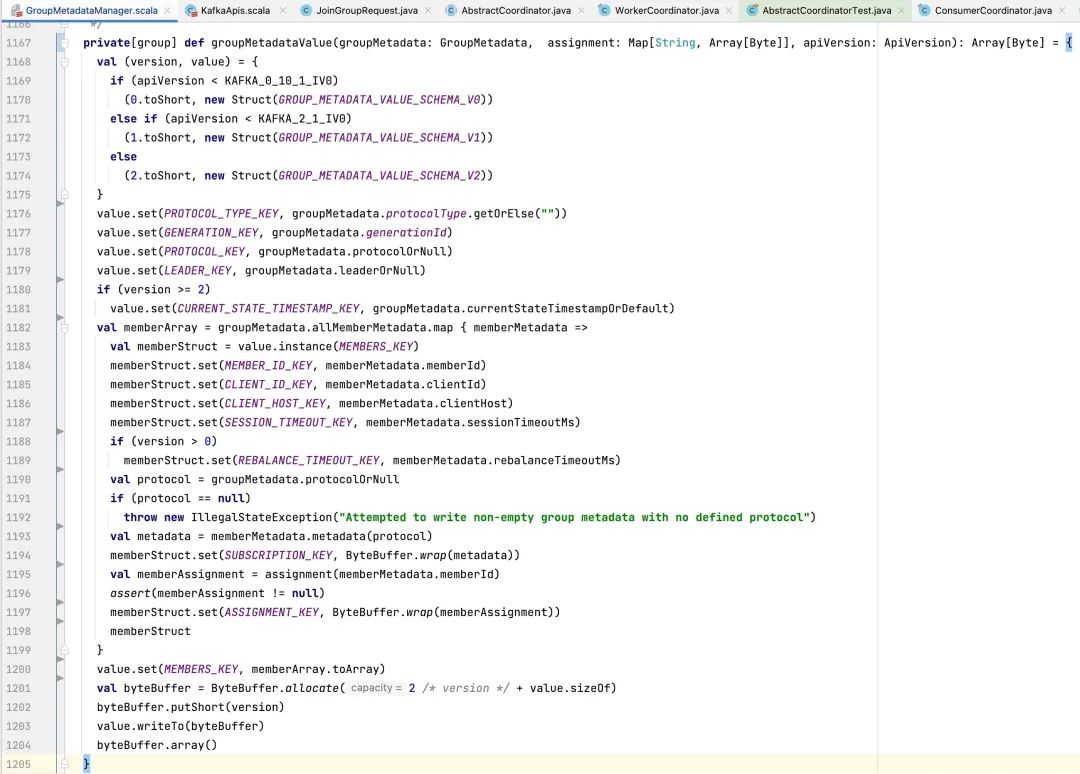
Task: Close the WorkerCoordinator.java tab
Action: [x=729, y=10]
